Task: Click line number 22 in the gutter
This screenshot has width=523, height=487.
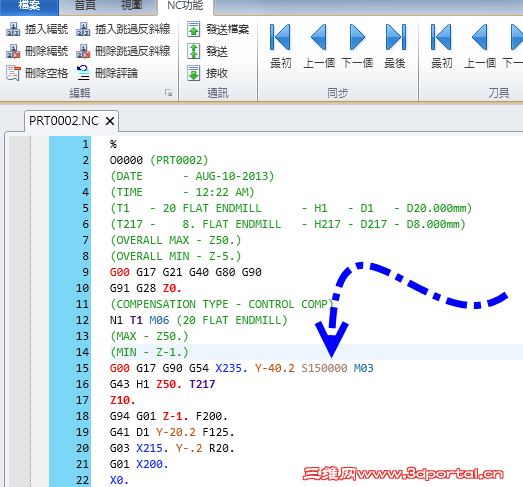Action: point(82,480)
